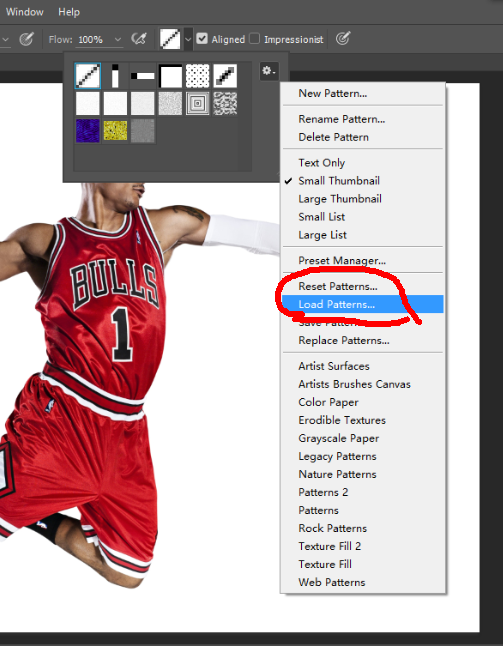Select the dotted pattern thumbnail
Screen dimensions: 503x646
point(198,76)
